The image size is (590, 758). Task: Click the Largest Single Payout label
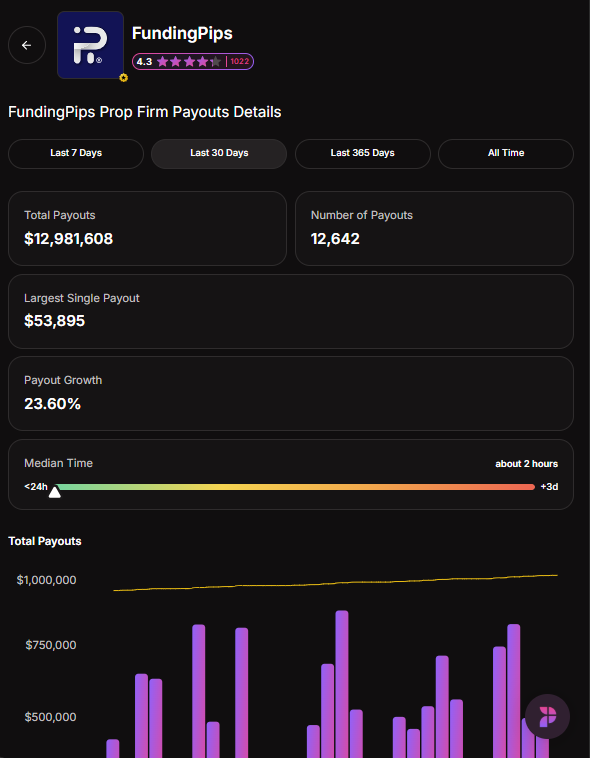(x=82, y=298)
